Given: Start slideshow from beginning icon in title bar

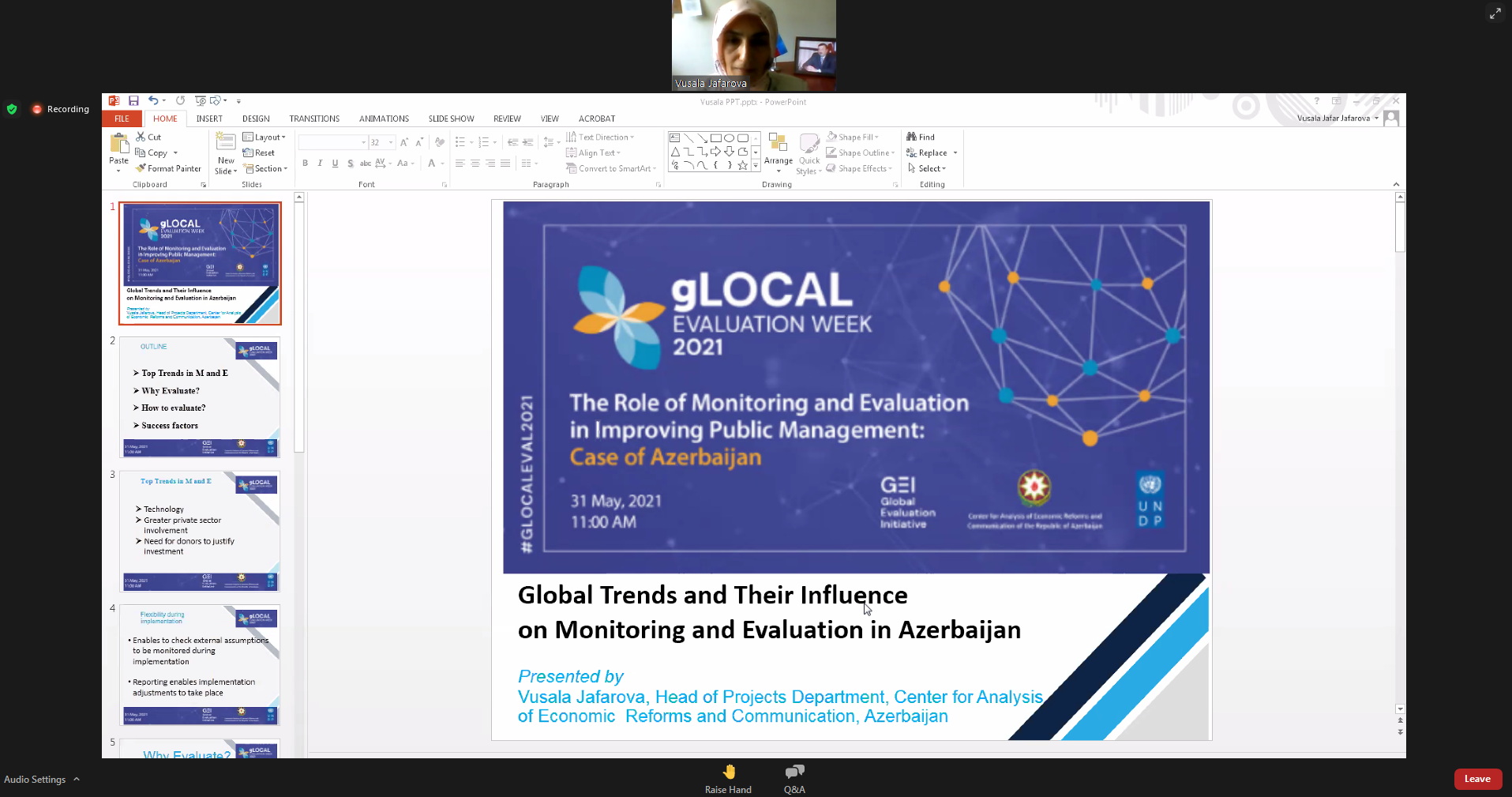Looking at the screenshot, I should pos(201,101).
